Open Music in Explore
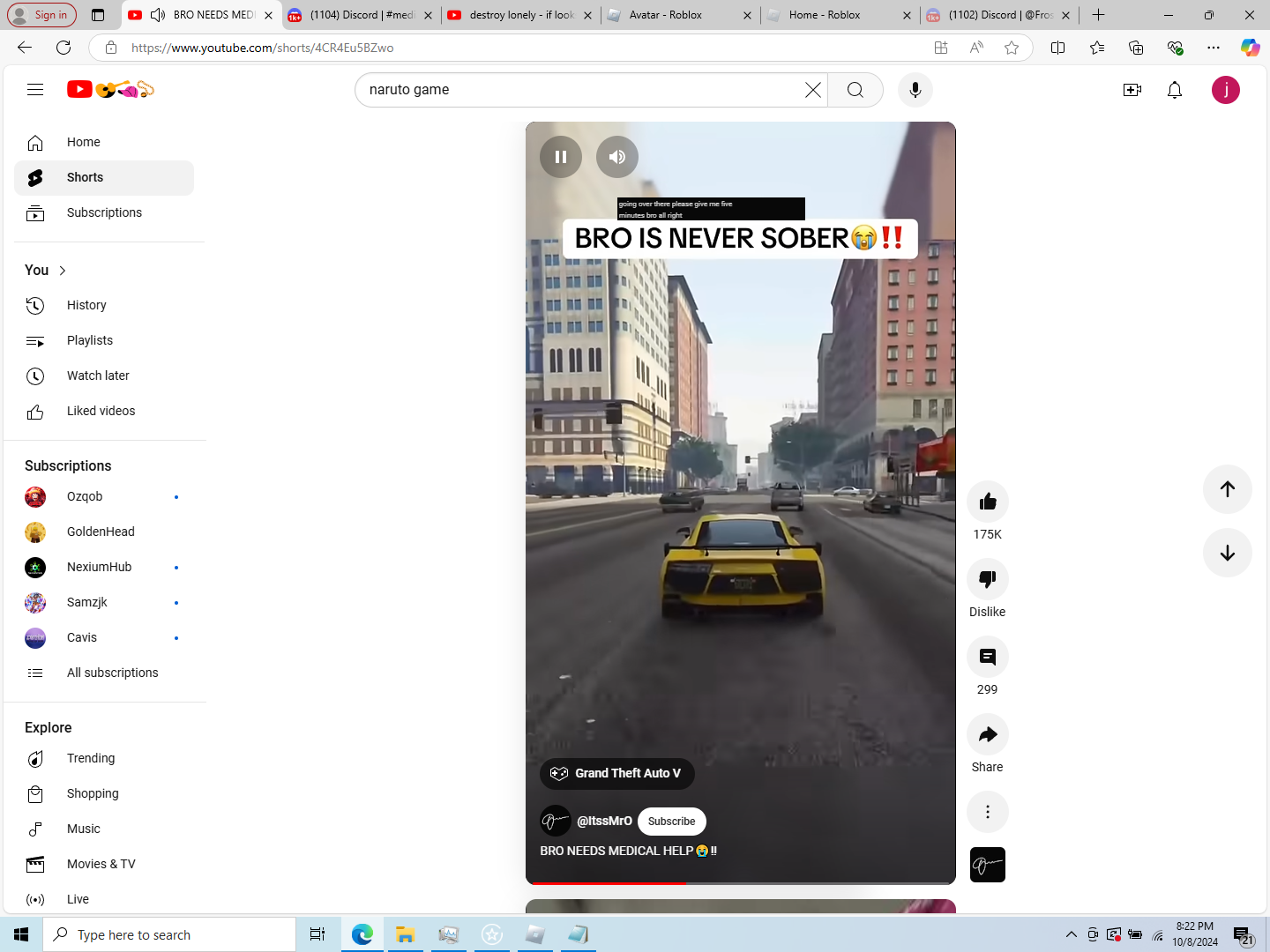 click(x=104, y=829)
